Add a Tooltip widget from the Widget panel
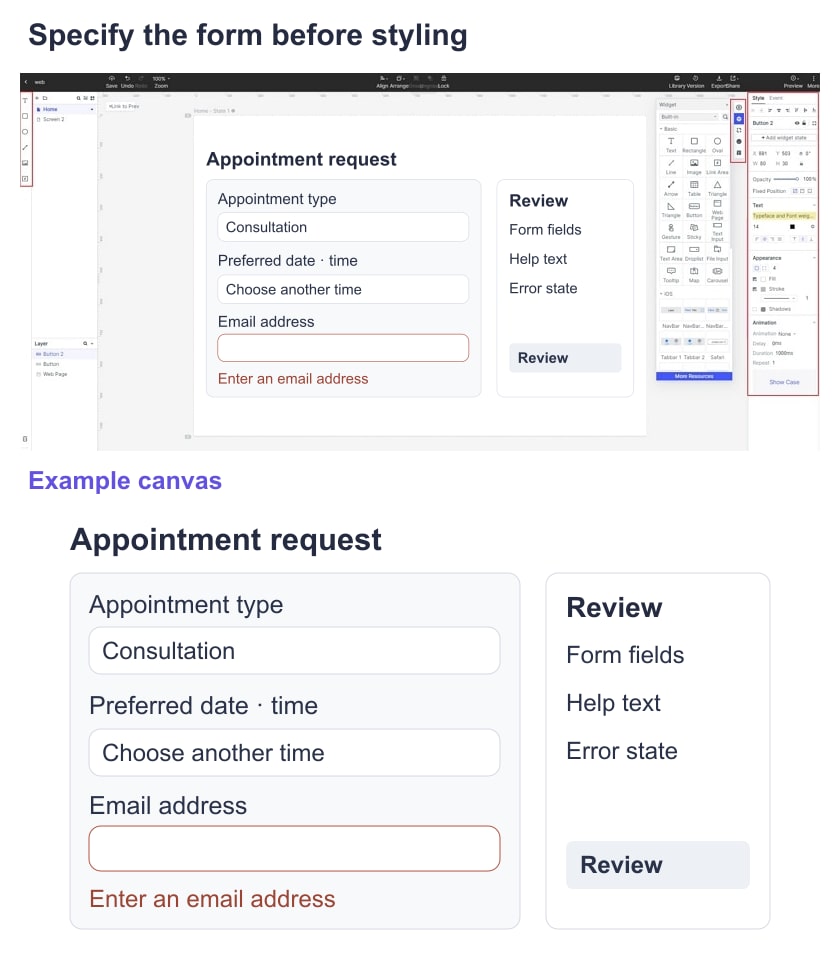 coord(671,275)
